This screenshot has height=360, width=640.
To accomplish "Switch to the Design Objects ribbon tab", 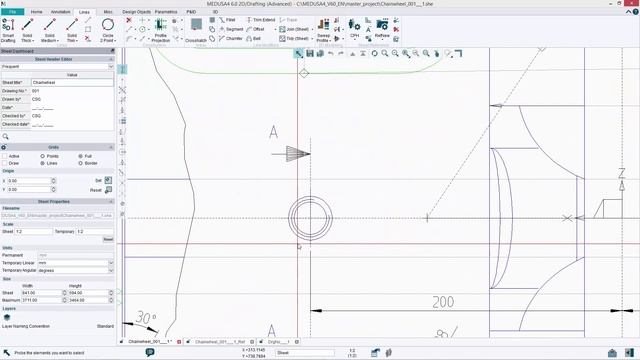I will (x=136, y=12).
